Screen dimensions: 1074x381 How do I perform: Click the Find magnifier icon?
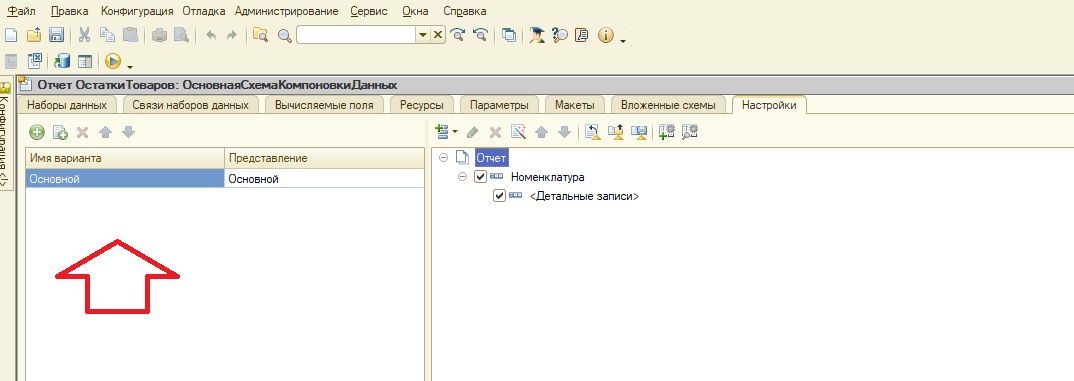[284, 36]
